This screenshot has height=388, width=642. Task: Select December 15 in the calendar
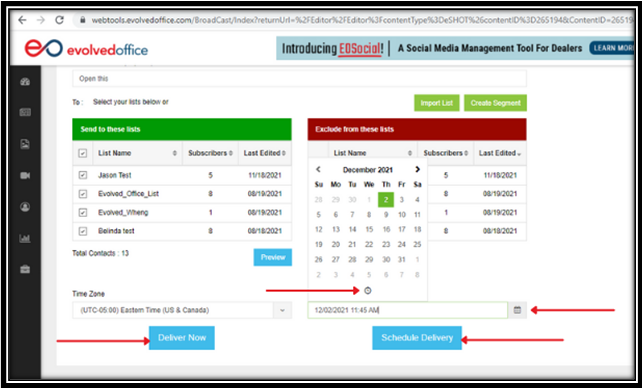369,229
